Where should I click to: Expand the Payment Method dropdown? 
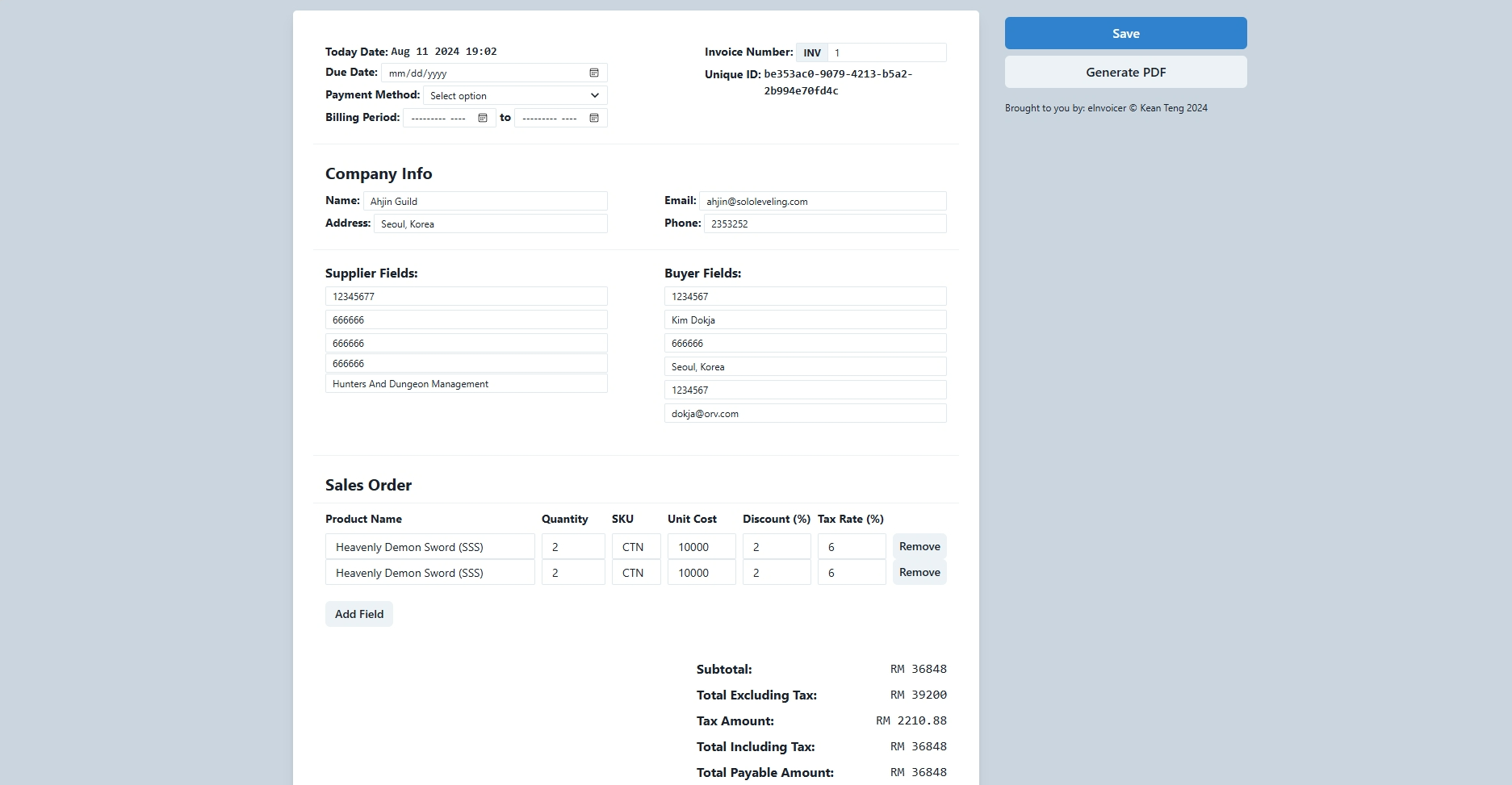point(515,95)
